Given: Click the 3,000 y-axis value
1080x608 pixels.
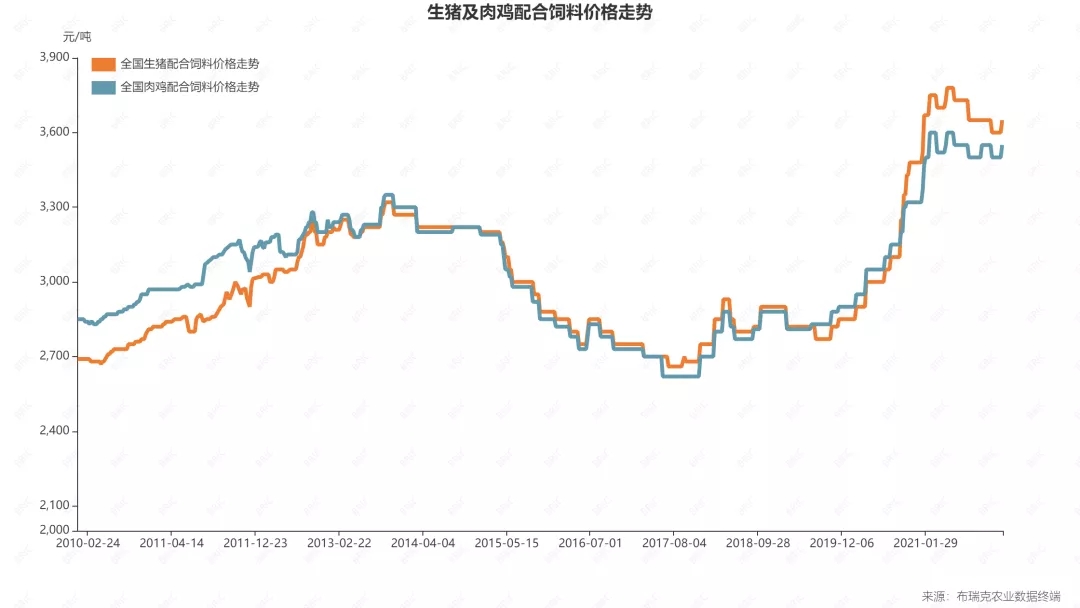Looking at the screenshot, I should [x=54, y=281].
